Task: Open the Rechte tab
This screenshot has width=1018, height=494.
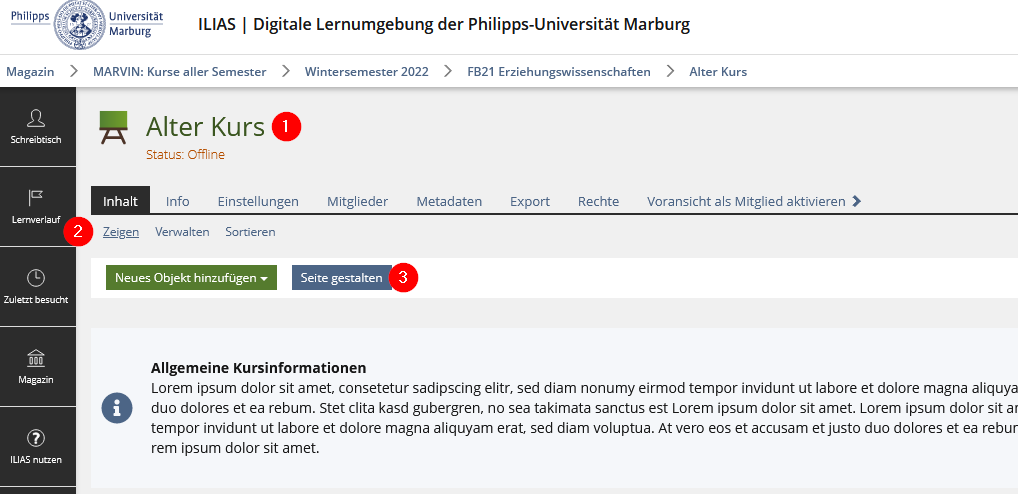Action: pyautogui.click(x=598, y=201)
